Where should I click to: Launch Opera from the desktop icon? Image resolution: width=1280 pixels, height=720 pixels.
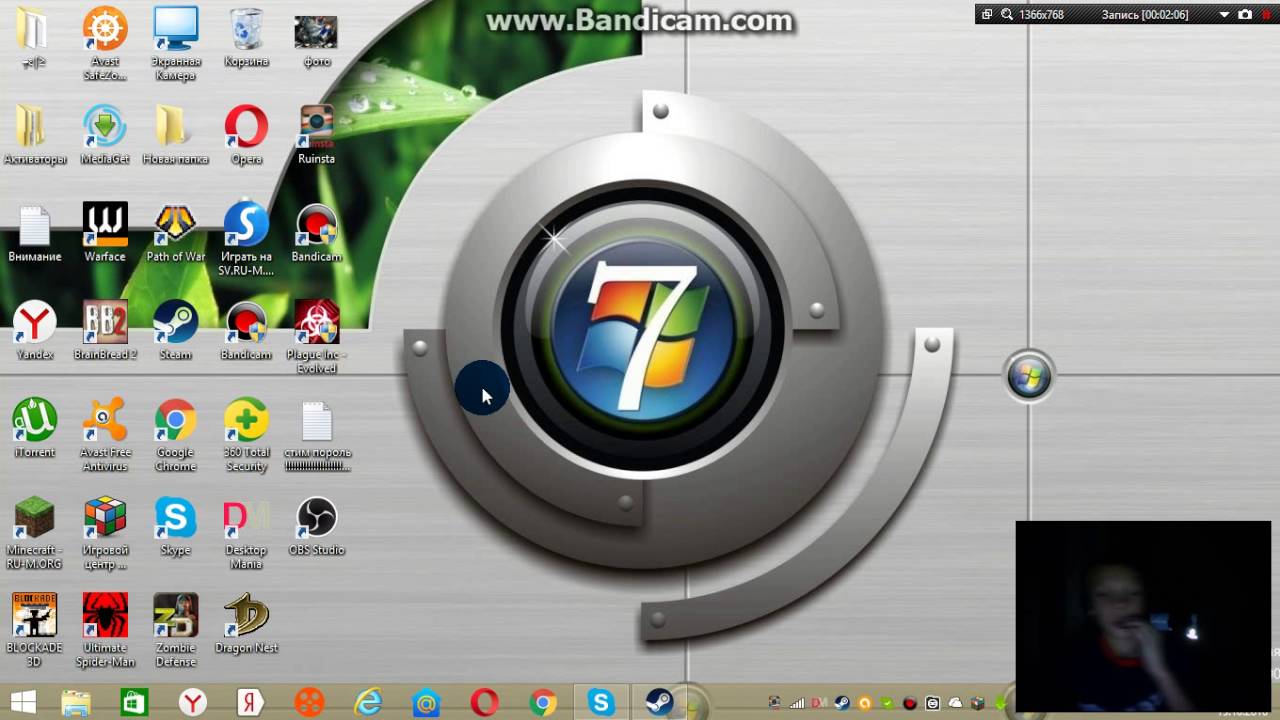coord(246,135)
